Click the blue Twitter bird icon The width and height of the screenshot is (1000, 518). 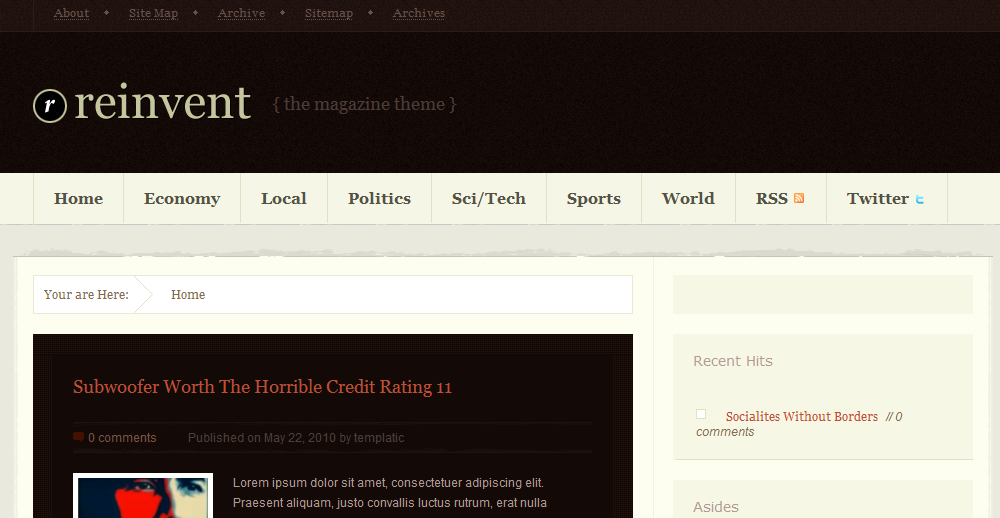coord(920,199)
